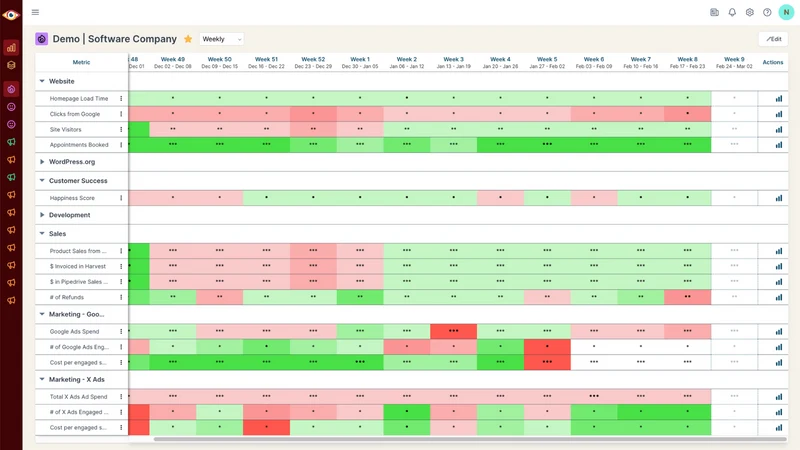Open chart for # of X Ads Engaged row
Image resolution: width=800 pixels, height=450 pixels.
[779, 412]
